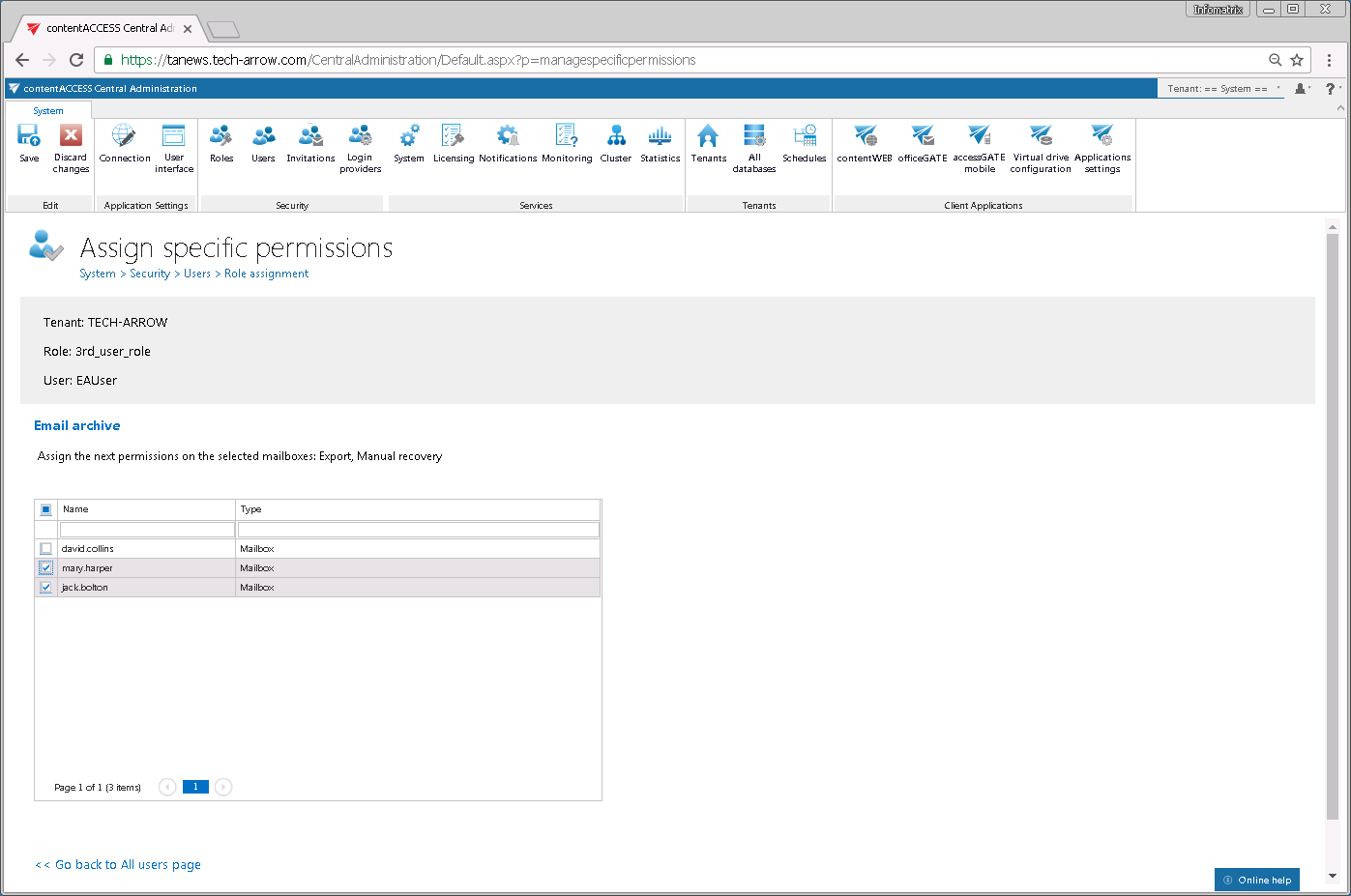Click the Security breadcrumb link
Screen dimensions: 1351x896
coord(150,274)
